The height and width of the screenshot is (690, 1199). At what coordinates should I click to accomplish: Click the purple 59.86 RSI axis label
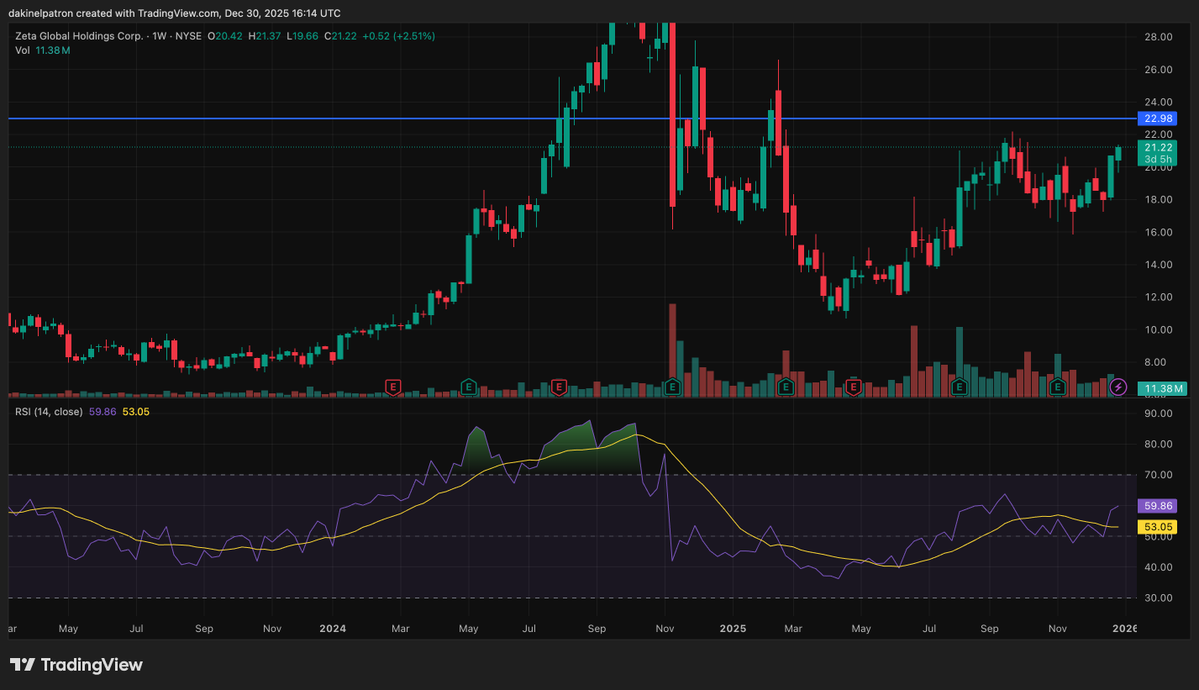click(1158, 506)
